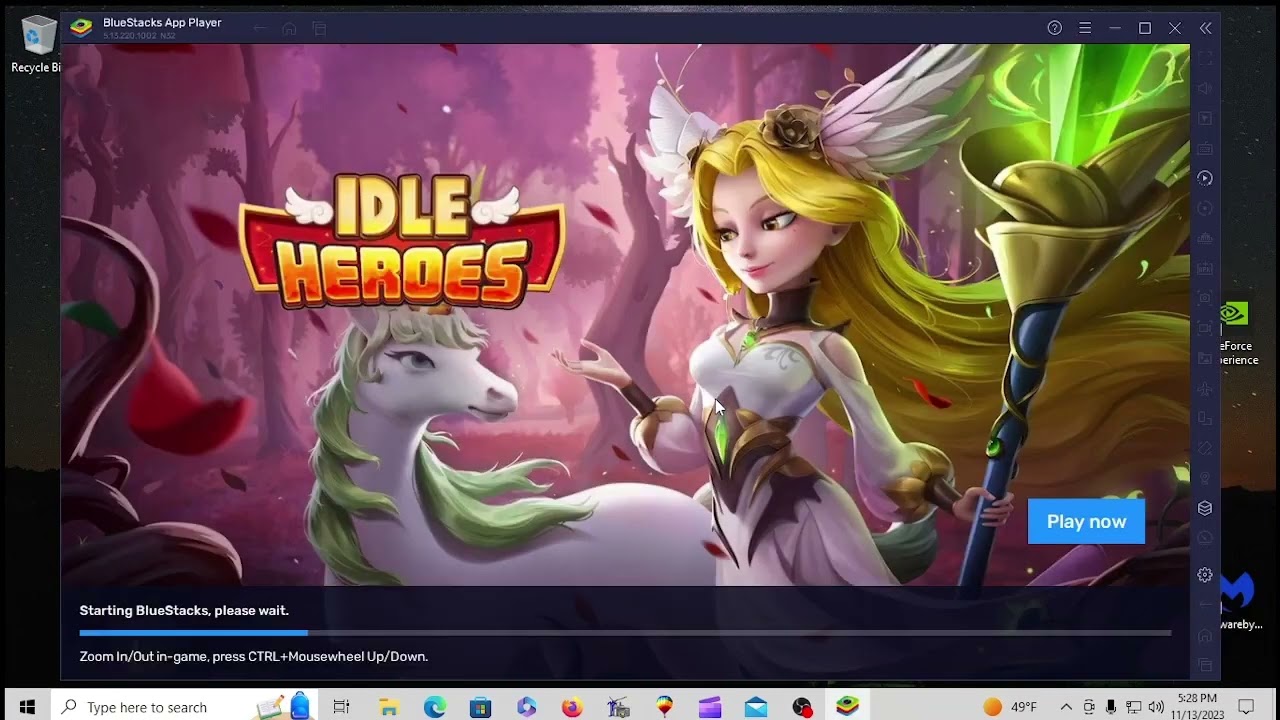Open Microsoft Store from the taskbar
This screenshot has height=720, width=1280.
point(481,707)
